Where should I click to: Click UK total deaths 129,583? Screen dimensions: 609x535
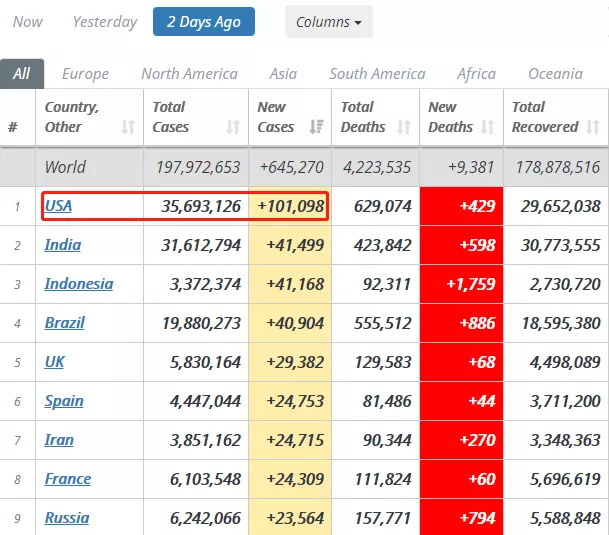point(383,362)
